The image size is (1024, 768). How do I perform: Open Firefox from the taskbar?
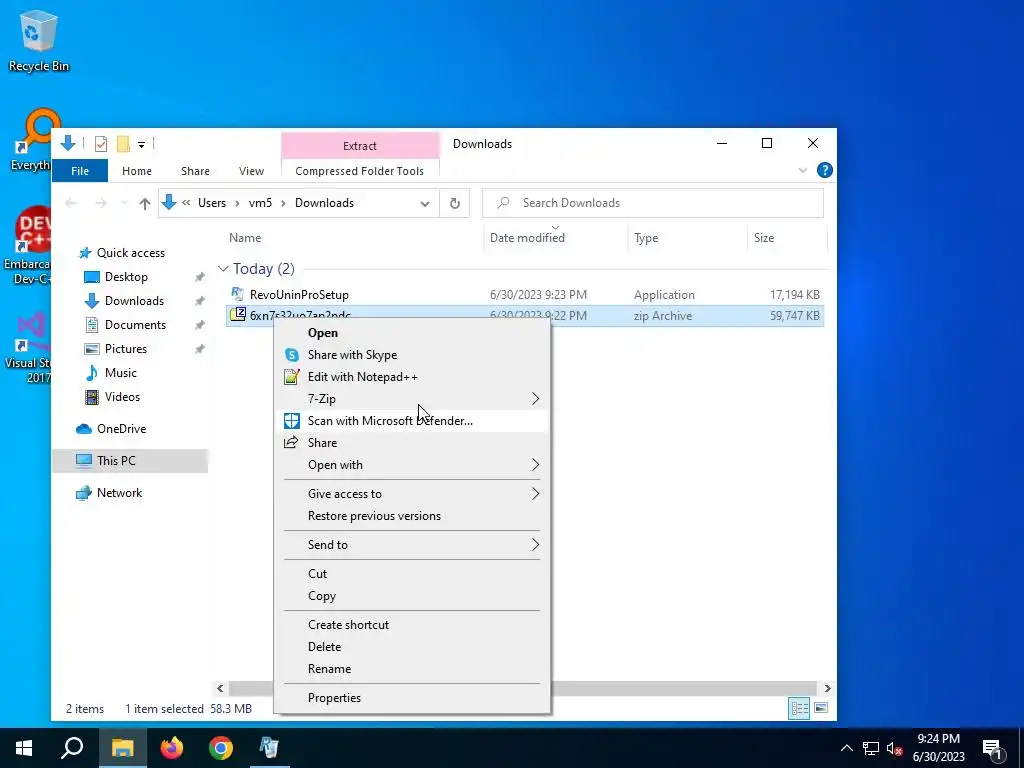pos(172,747)
